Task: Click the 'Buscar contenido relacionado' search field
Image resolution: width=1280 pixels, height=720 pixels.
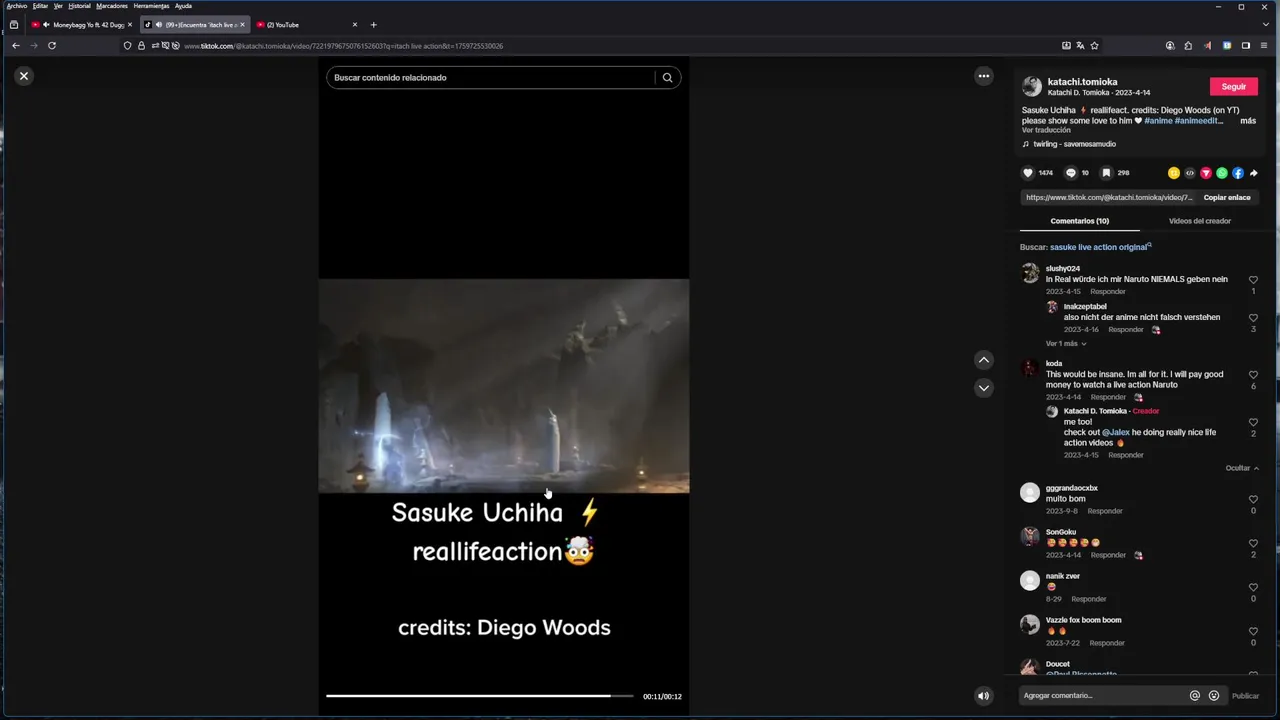Action: click(490, 78)
